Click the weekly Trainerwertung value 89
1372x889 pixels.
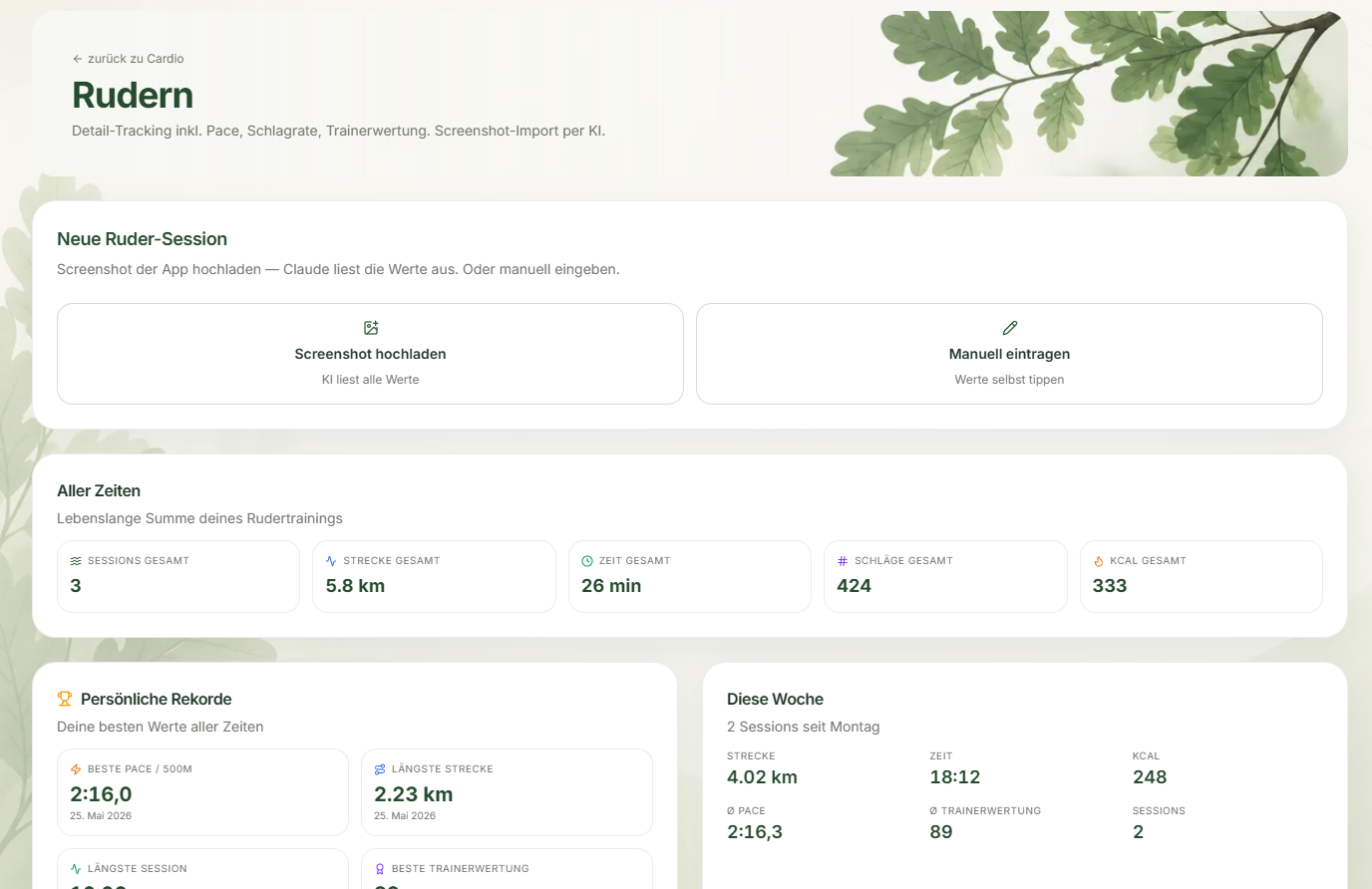click(x=941, y=832)
